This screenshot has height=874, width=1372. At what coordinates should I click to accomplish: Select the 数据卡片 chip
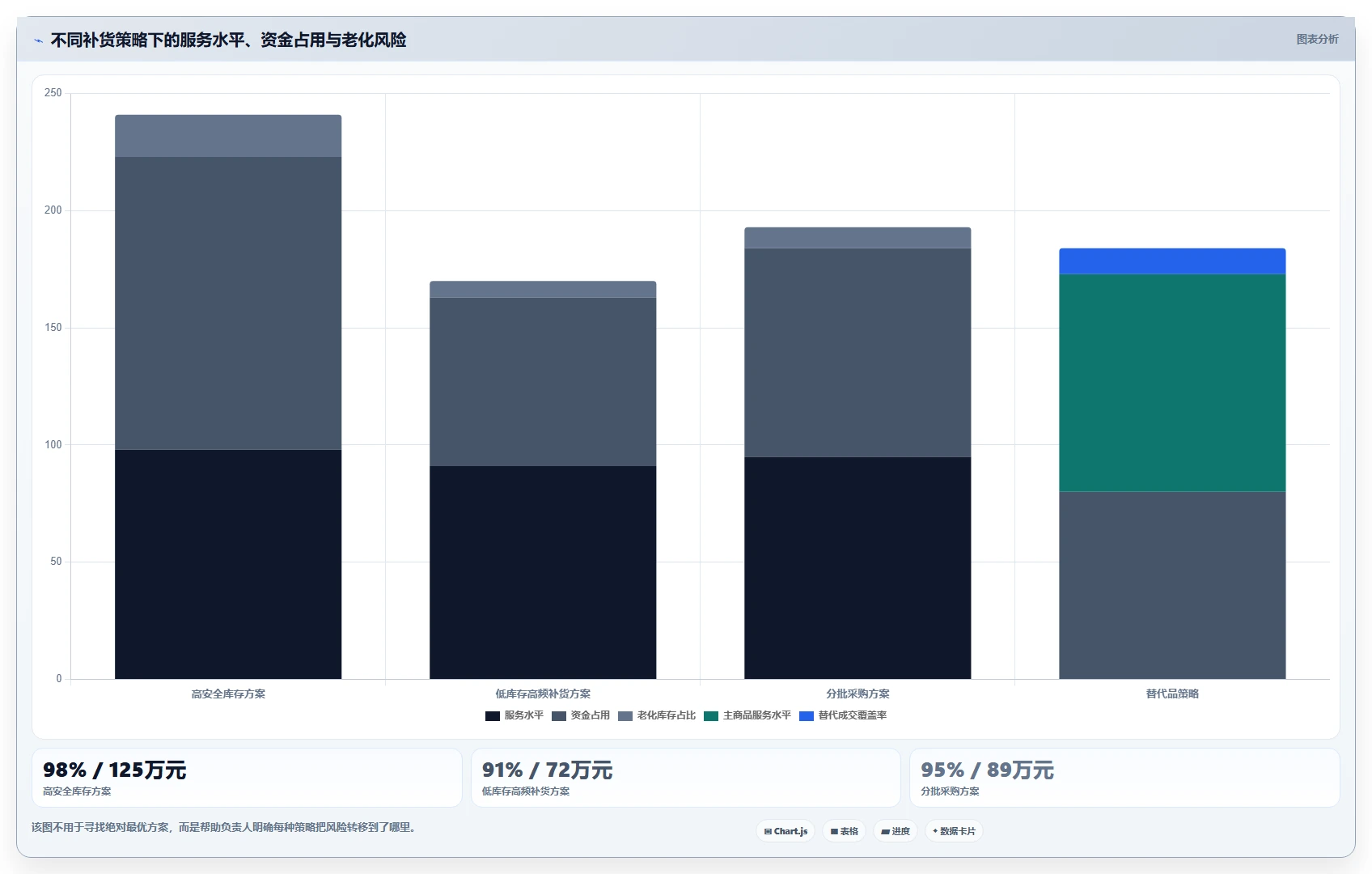coord(954,831)
